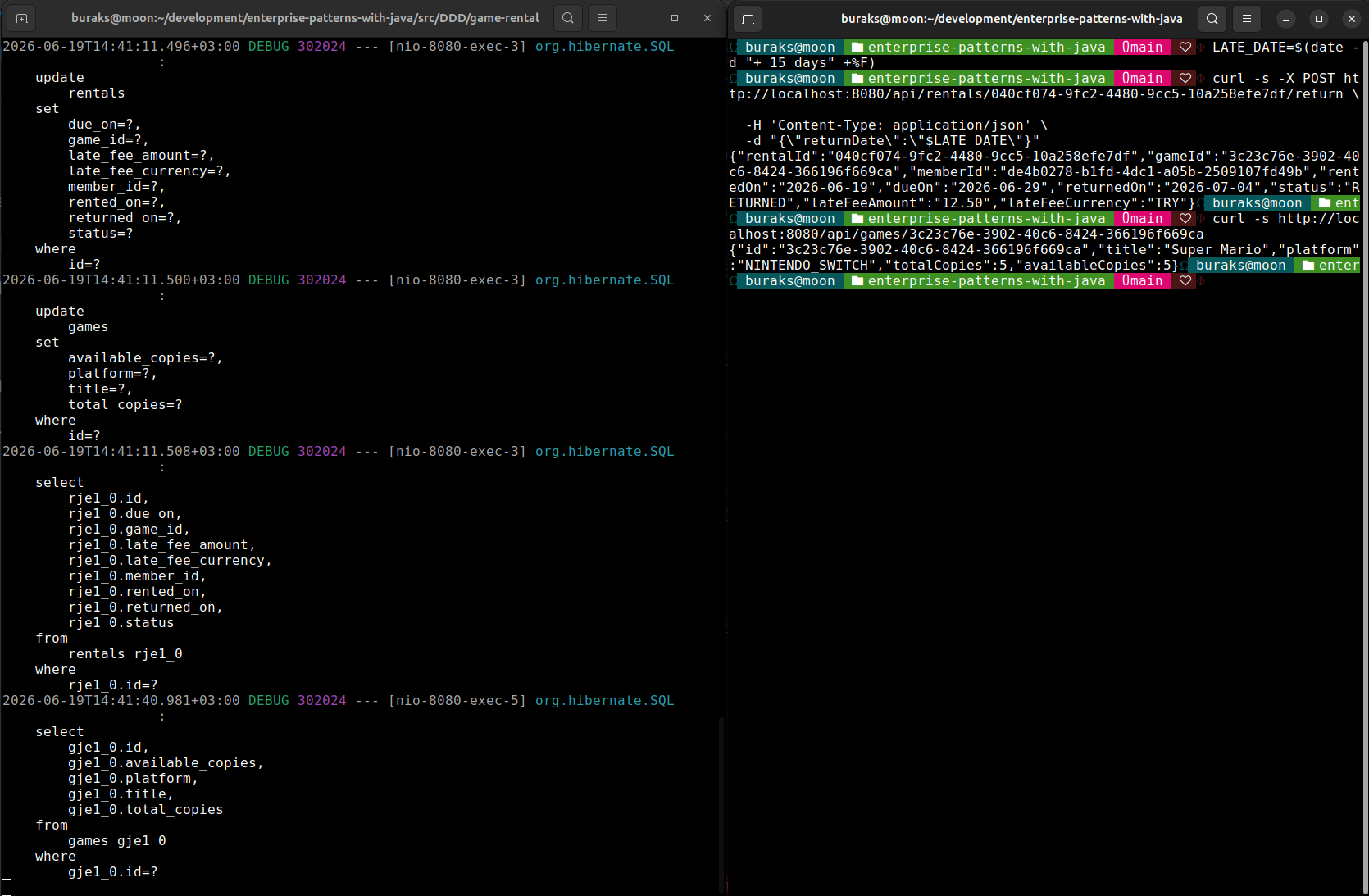The width and height of the screenshot is (1369, 896).
Task: Click 'Super Mario' title in response JSON
Action: [1216, 250]
